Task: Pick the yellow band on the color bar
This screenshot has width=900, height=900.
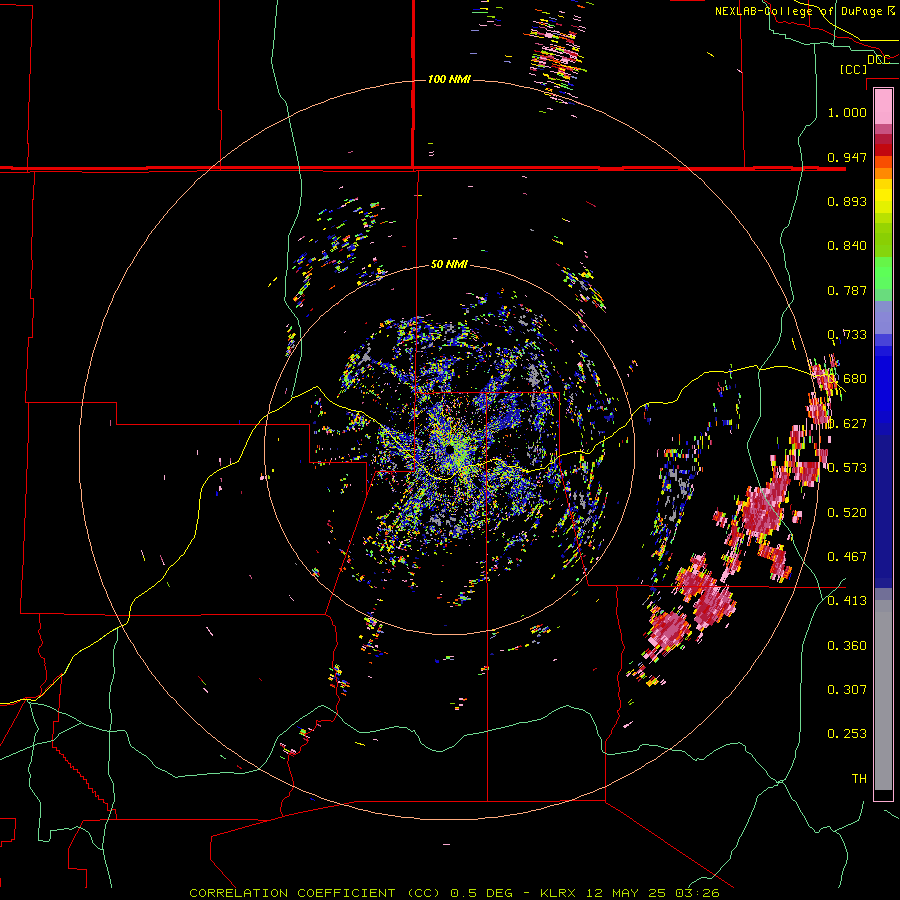Action: point(883,197)
